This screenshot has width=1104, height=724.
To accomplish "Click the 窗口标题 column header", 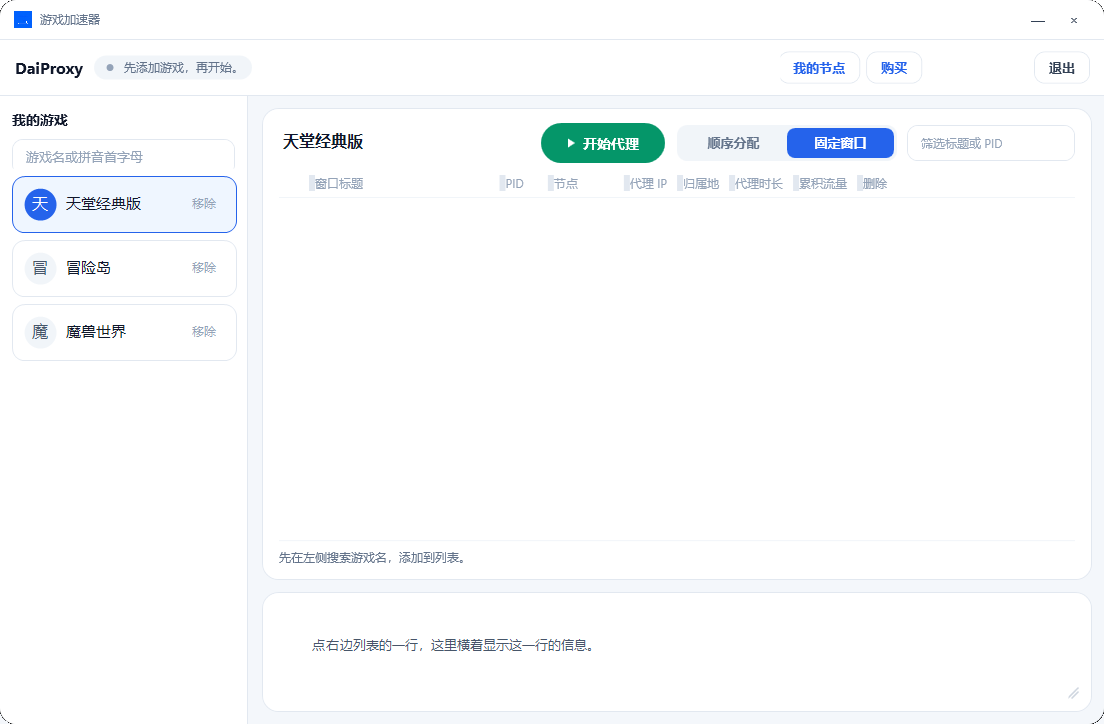I will [x=339, y=184].
